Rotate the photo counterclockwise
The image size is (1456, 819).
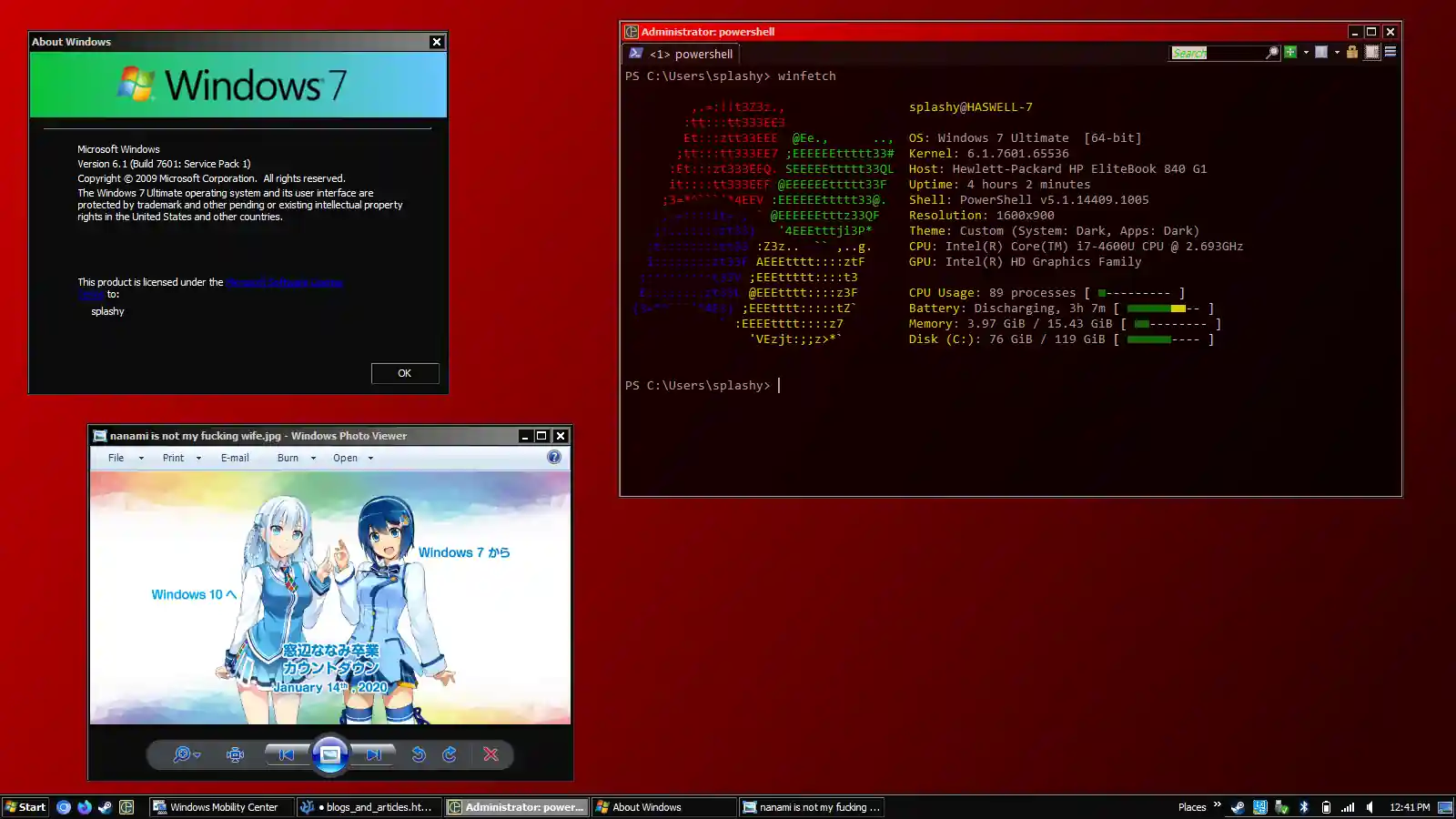click(419, 754)
